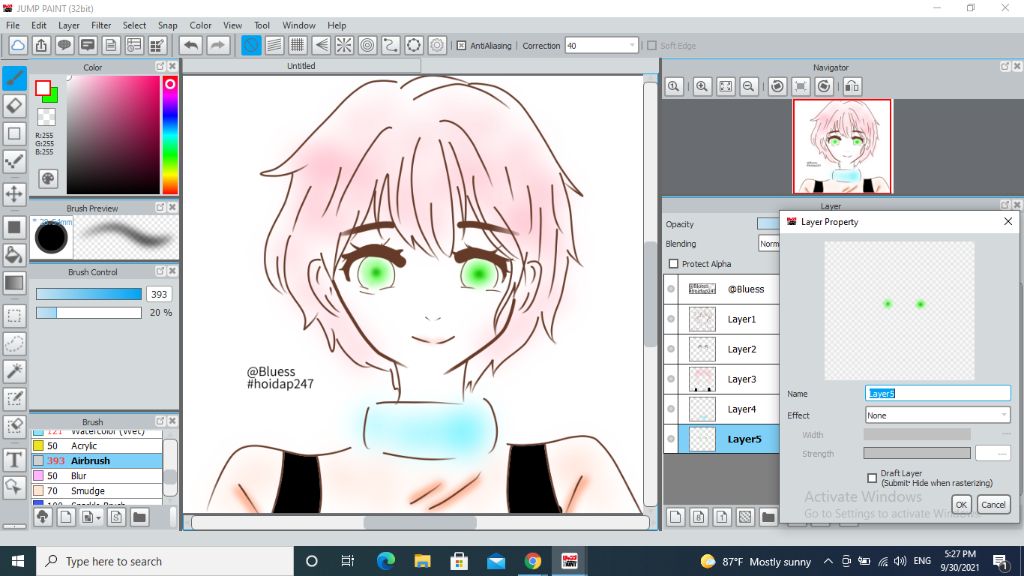This screenshot has width=1024, height=576.
Task: Enable concentric circle snap
Action: (368, 45)
